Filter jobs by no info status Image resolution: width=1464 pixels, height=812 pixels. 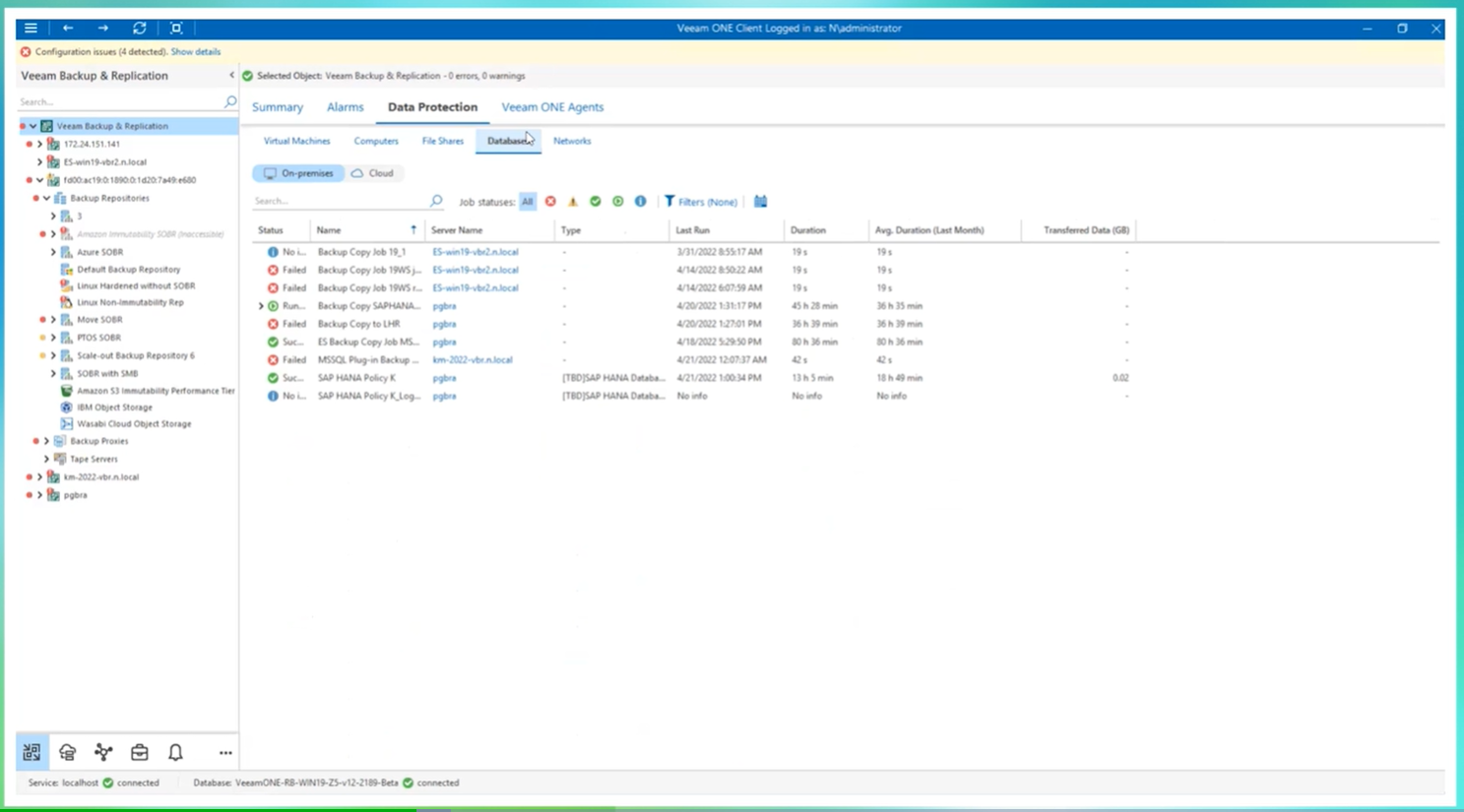pyautogui.click(x=641, y=201)
